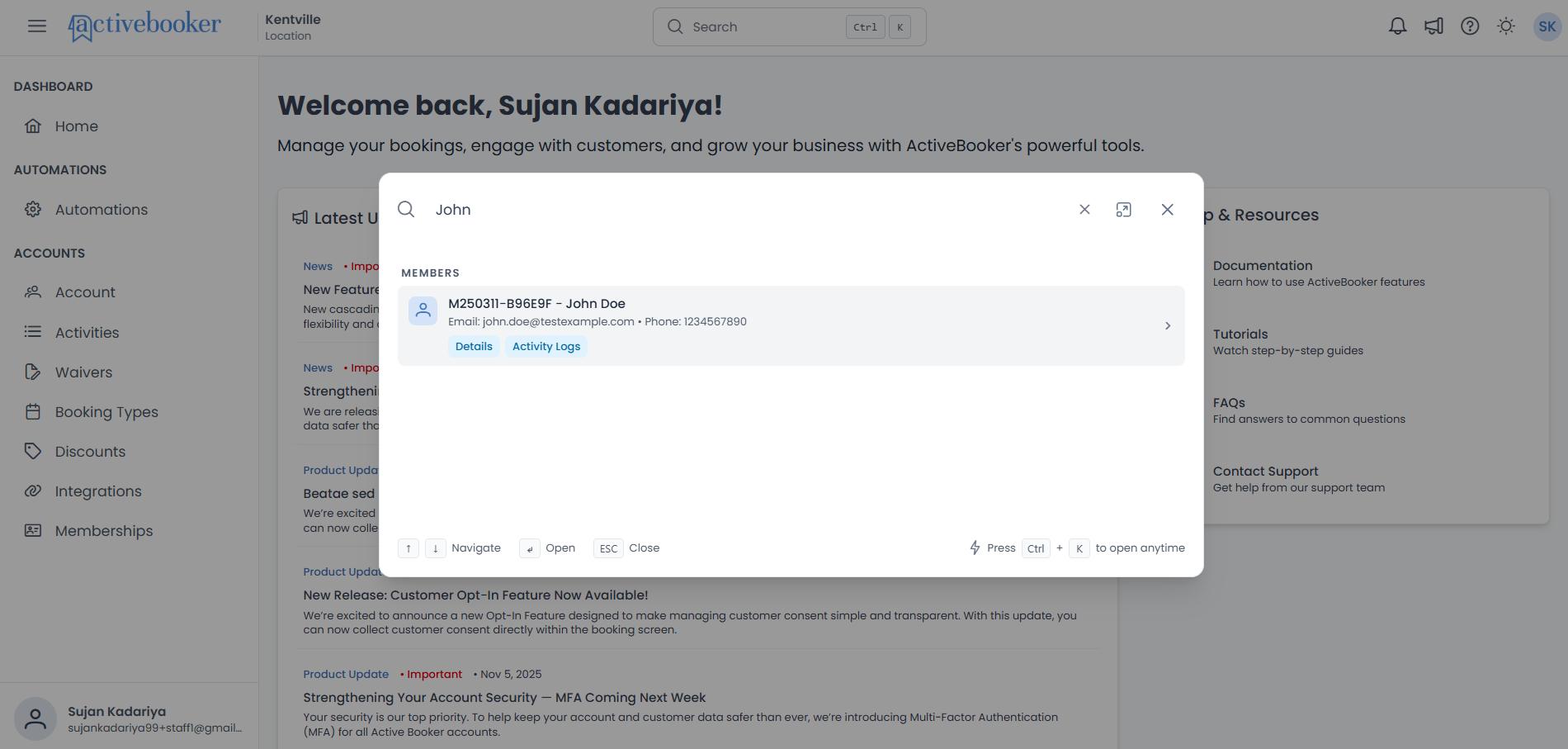Select the Kentville Location switcher
Image resolution: width=1568 pixels, height=749 pixels.
[293, 26]
